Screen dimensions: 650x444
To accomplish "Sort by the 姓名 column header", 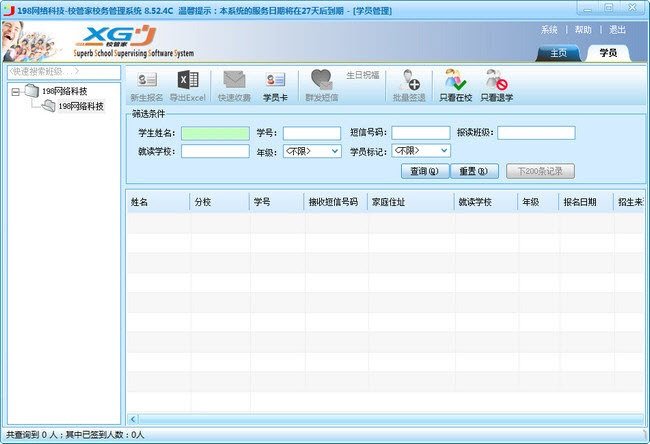I will [158, 202].
